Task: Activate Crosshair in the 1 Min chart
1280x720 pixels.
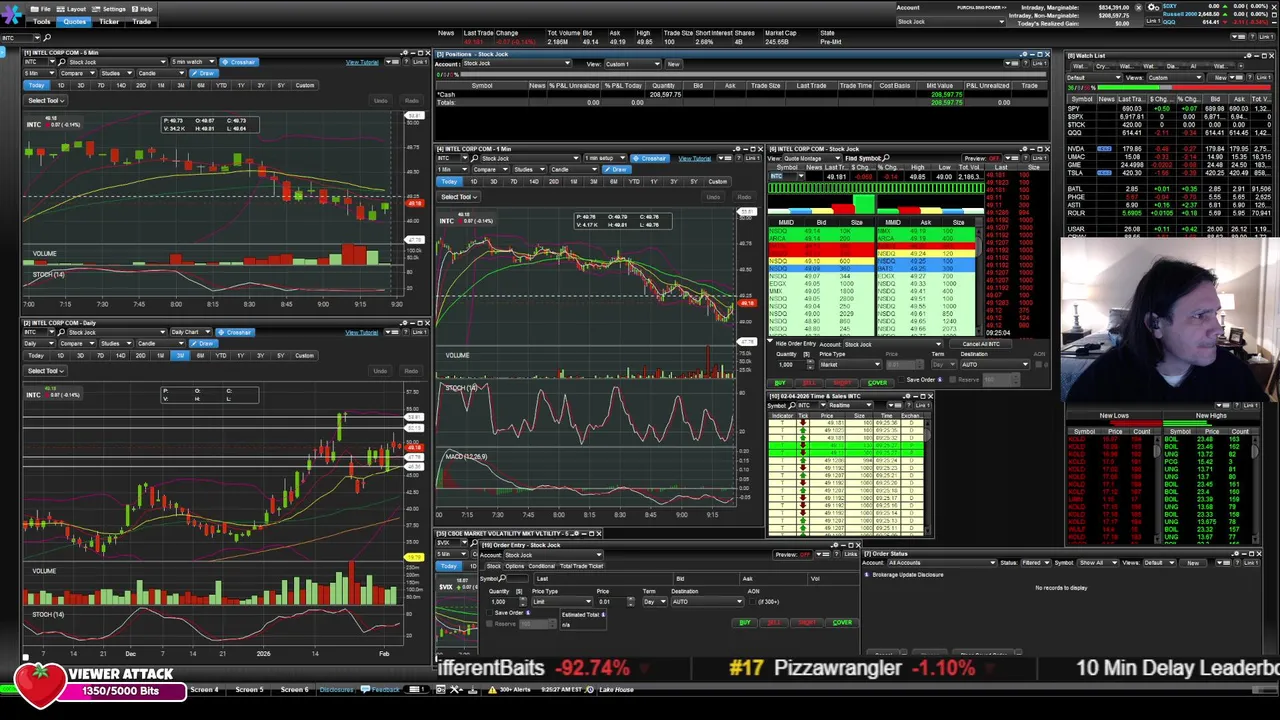Action: (651, 158)
